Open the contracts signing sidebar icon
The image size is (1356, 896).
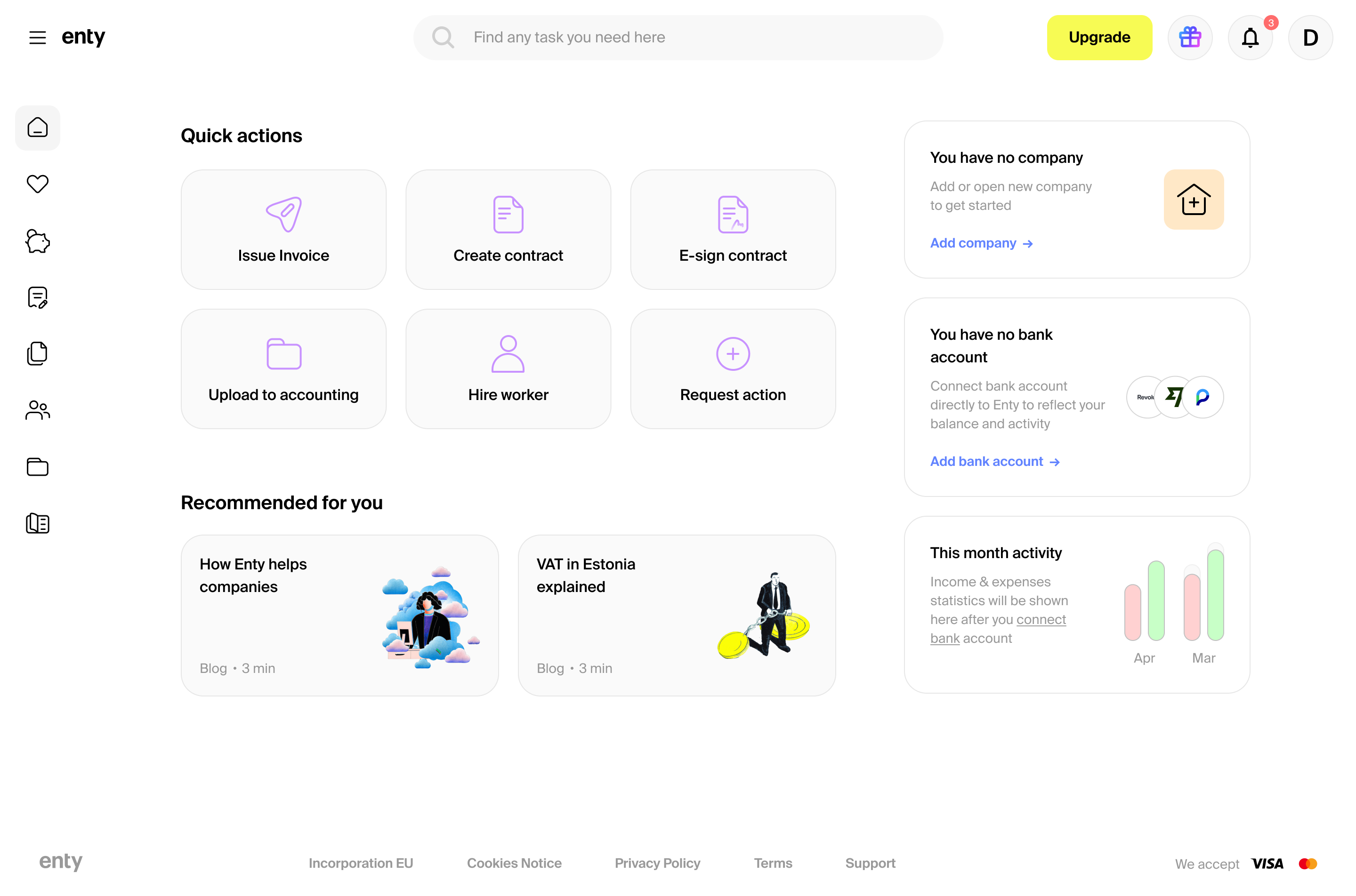[x=38, y=297]
